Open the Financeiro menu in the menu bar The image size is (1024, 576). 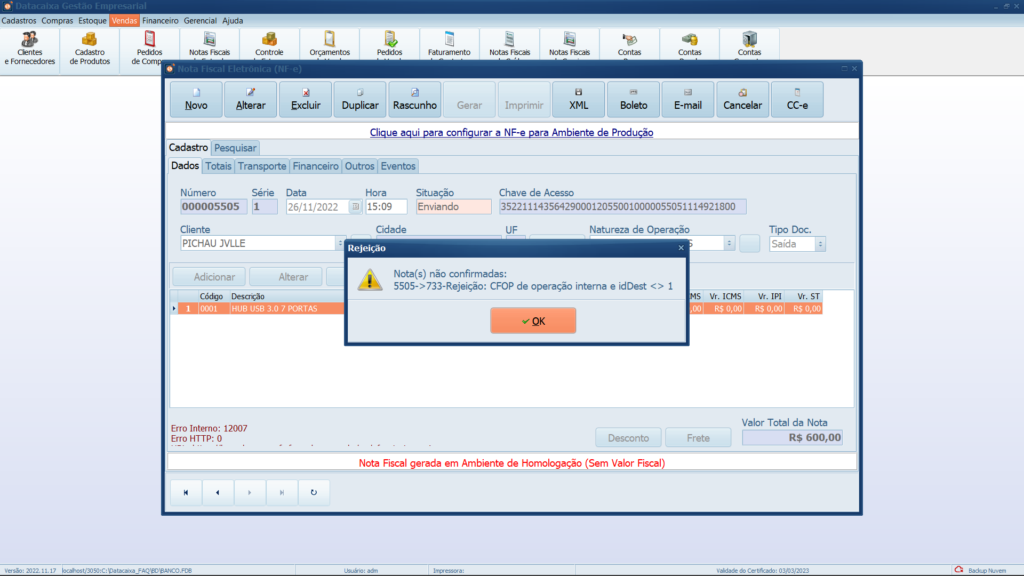point(160,20)
